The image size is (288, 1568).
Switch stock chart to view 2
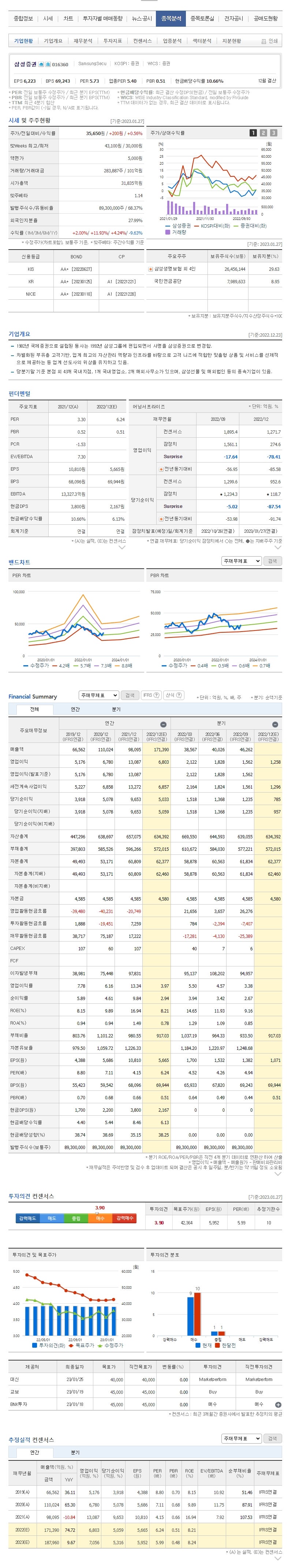[263, 133]
